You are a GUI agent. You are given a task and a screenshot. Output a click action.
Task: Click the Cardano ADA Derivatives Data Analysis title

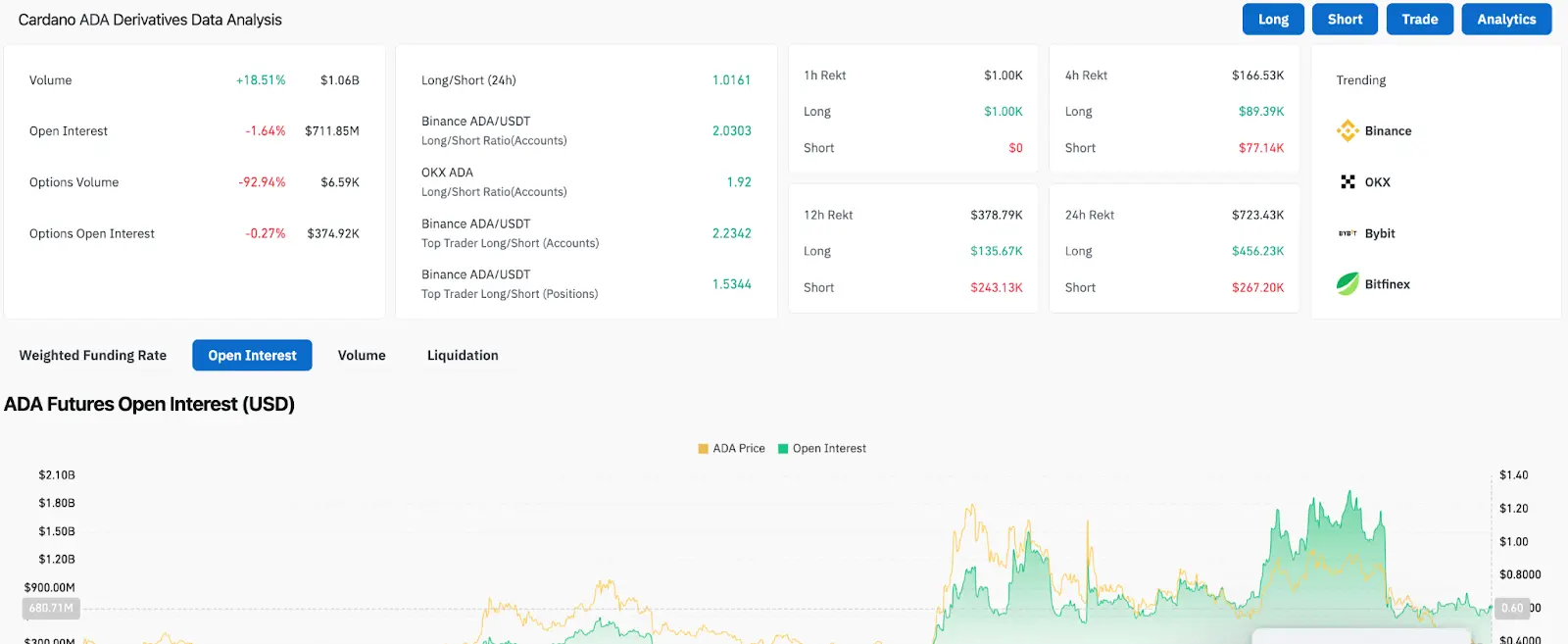point(150,20)
